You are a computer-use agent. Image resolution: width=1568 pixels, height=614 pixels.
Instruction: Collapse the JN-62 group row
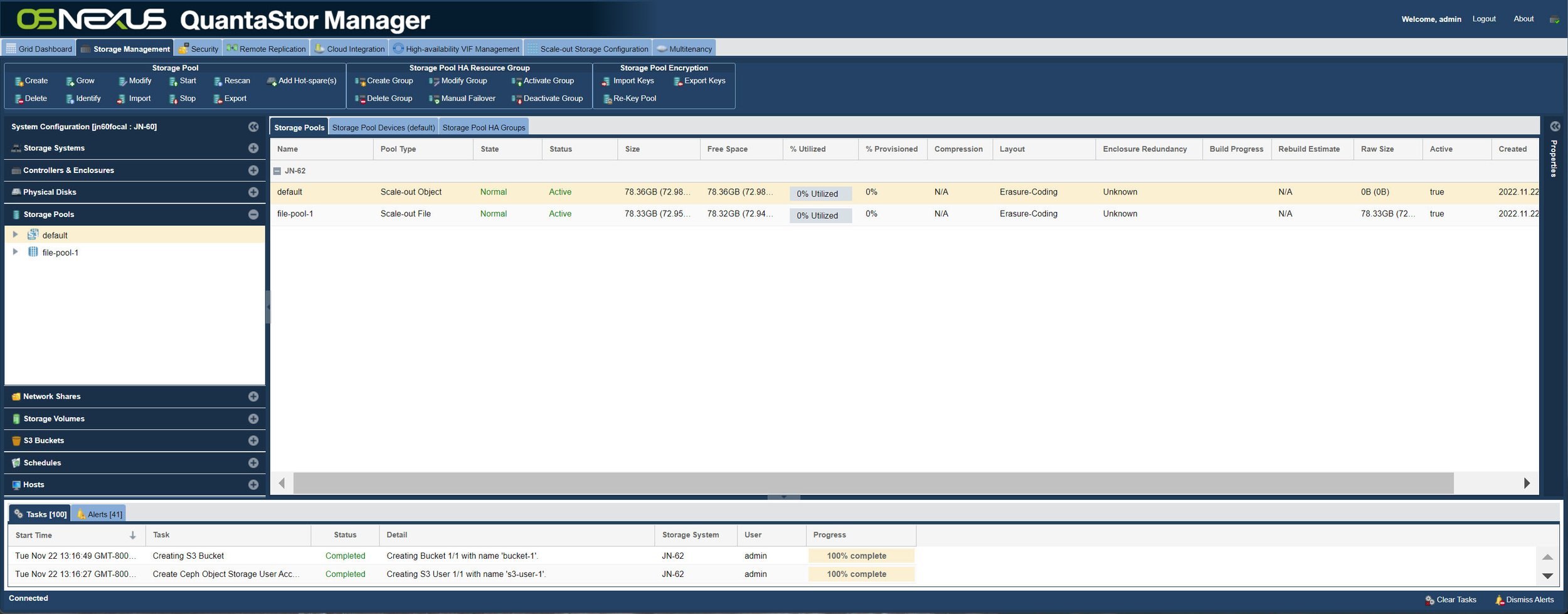(277, 171)
